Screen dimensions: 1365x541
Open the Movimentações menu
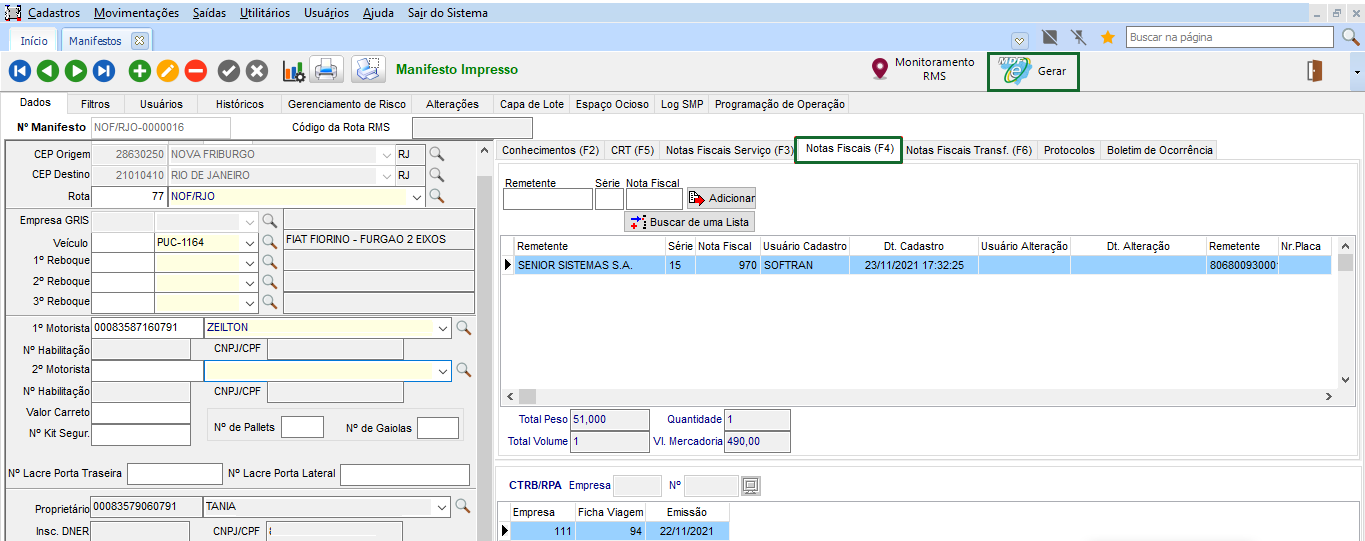136,13
